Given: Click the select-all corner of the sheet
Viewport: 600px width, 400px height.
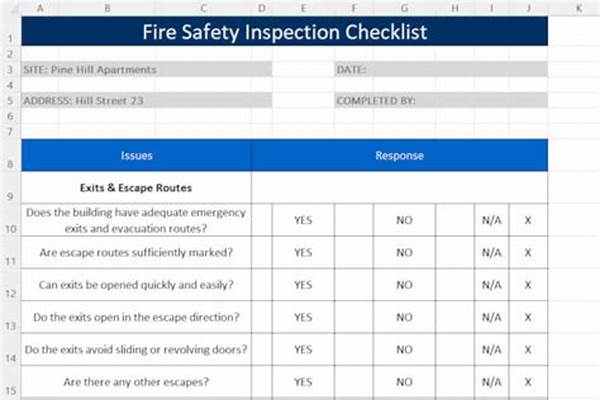Looking at the screenshot, I should pyautogui.click(x=9, y=8).
